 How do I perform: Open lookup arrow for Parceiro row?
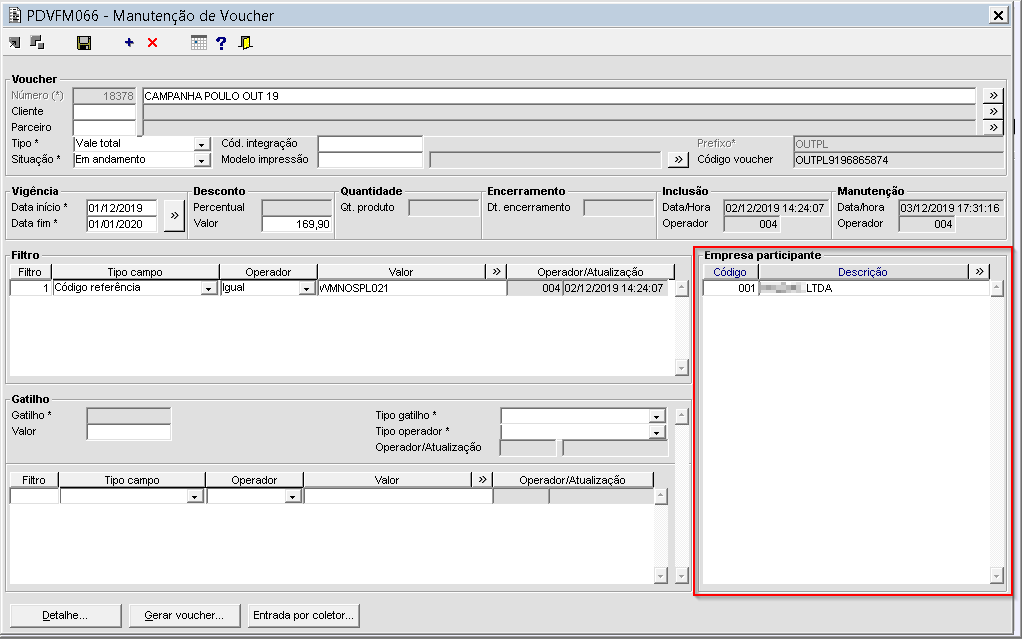coord(993,127)
